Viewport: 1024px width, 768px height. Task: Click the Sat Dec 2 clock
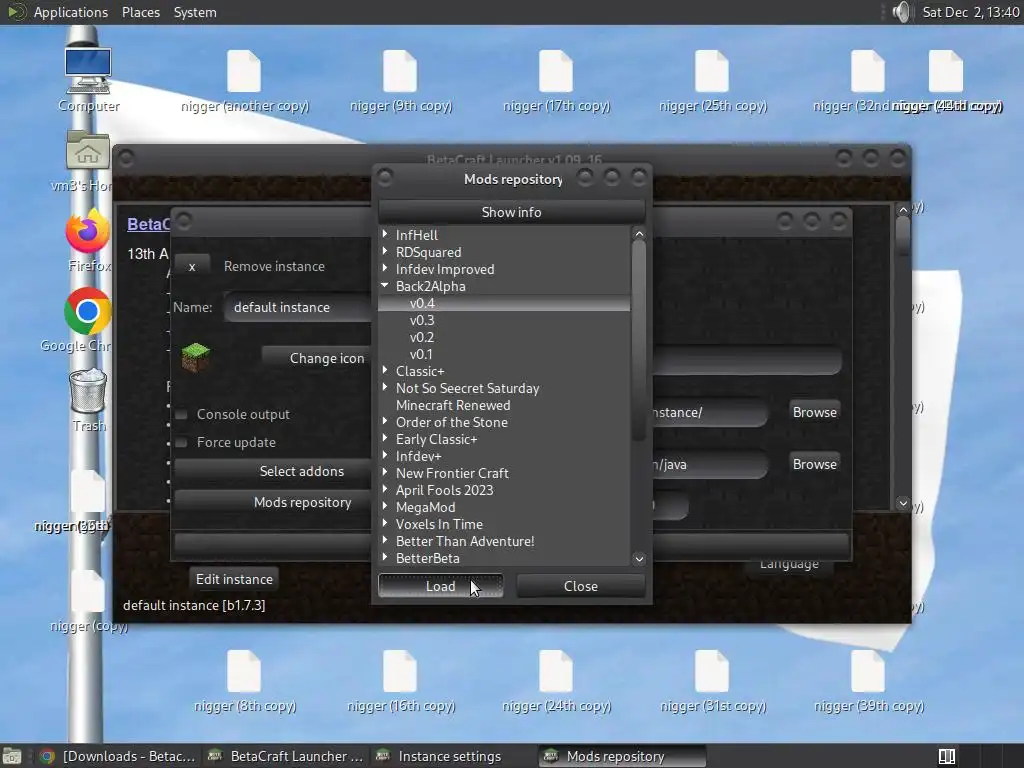[x=970, y=12]
